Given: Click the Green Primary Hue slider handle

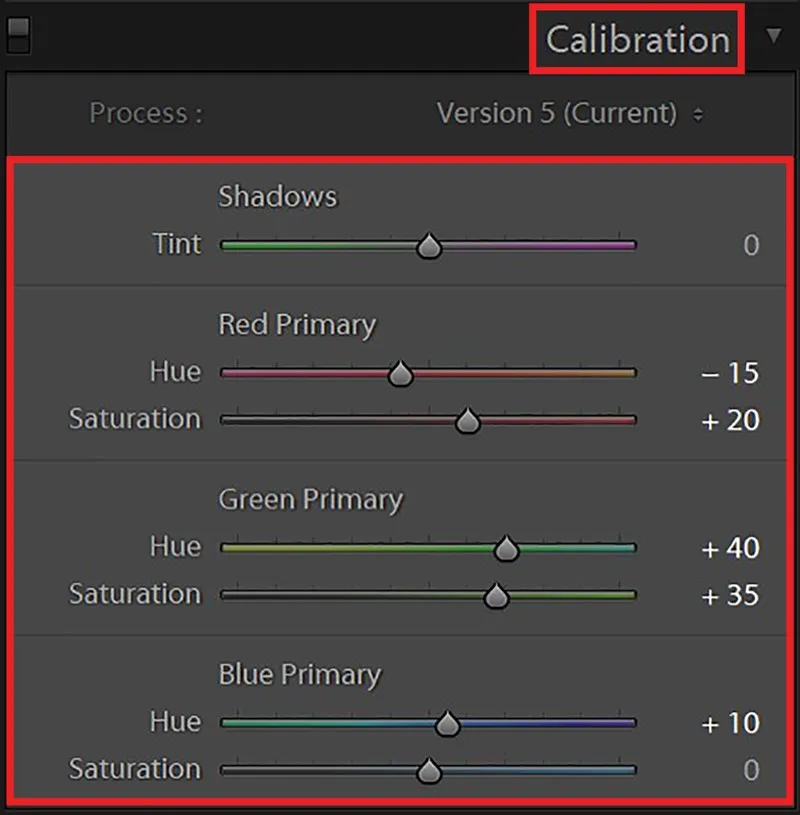Looking at the screenshot, I should [506, 547].
